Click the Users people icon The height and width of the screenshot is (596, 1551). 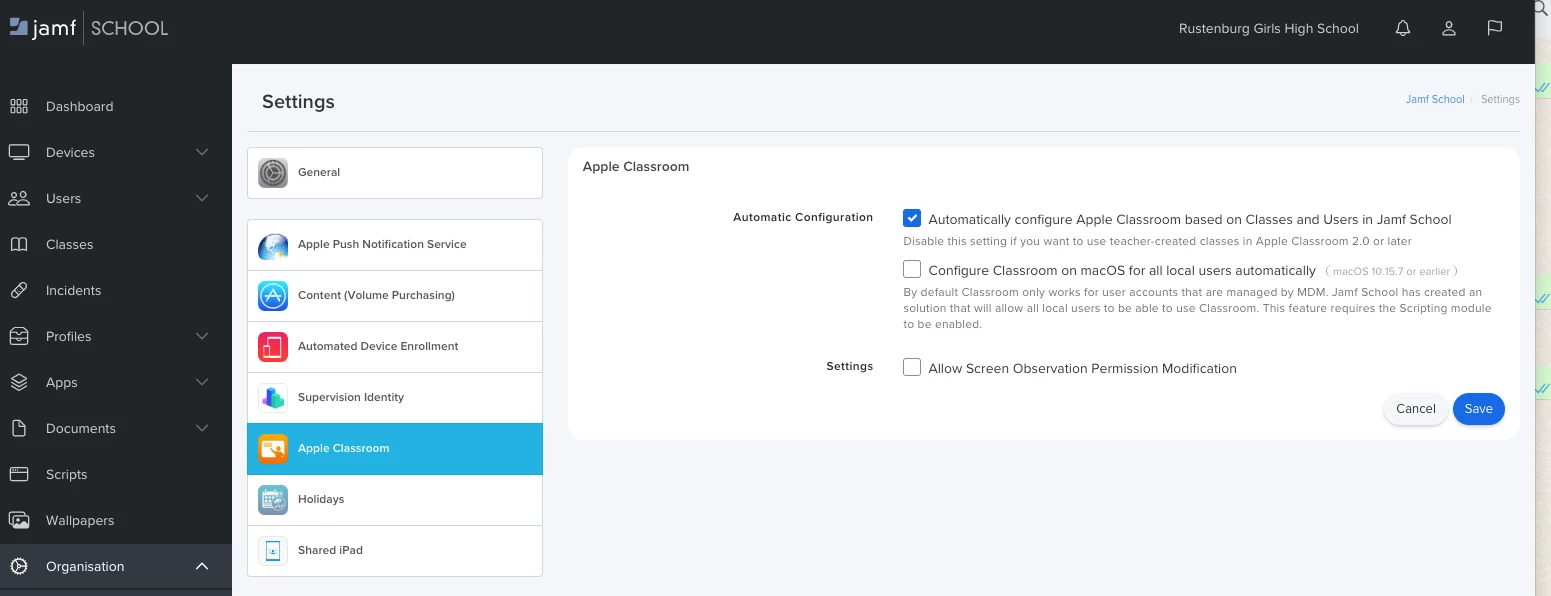[19, 198]
